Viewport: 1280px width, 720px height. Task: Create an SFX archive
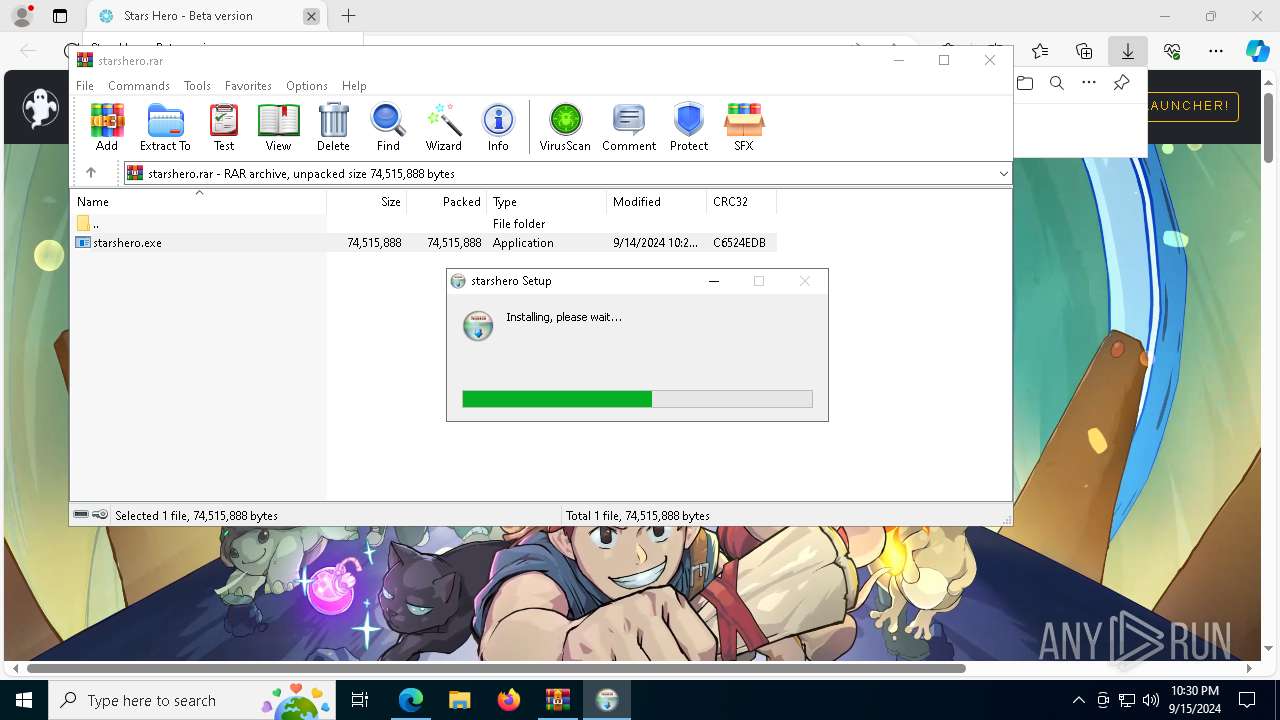tap(744, 127)
